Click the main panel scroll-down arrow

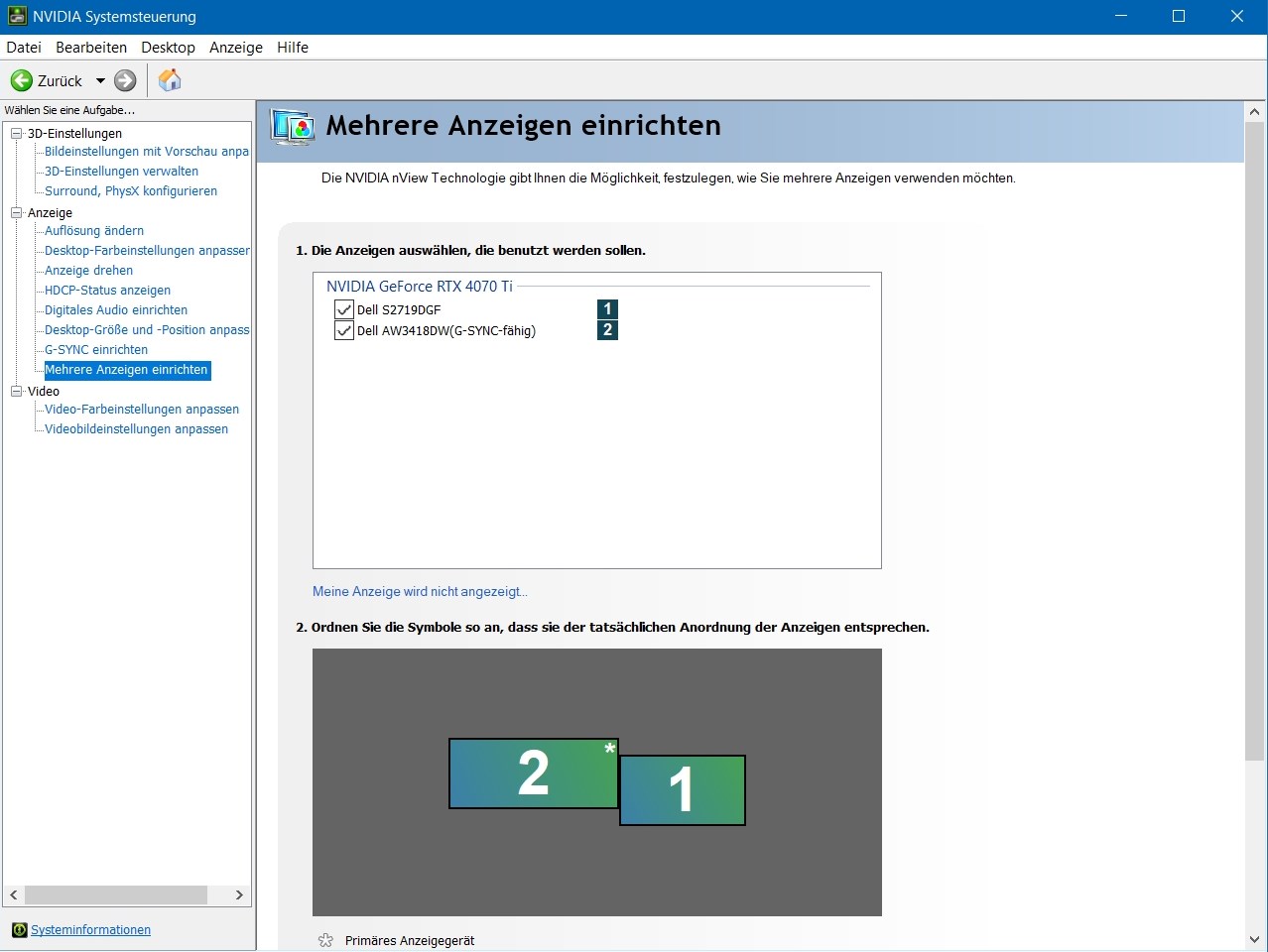coord(1255,939)
